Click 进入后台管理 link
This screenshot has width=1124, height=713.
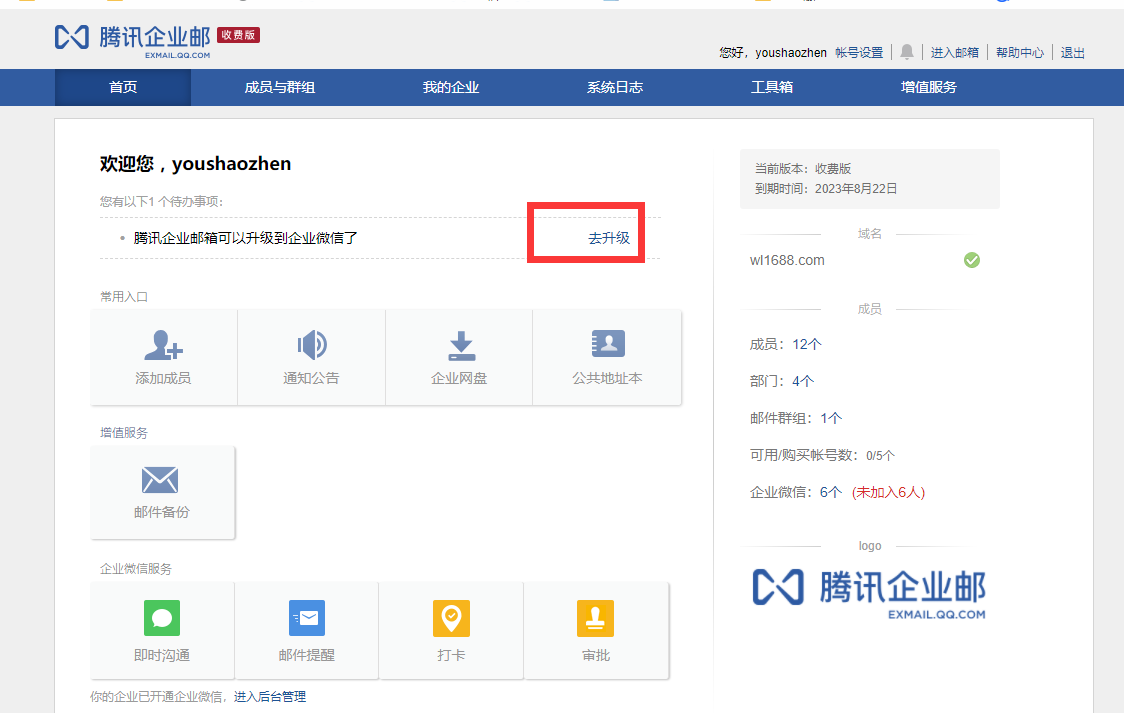pyautogui.click(x=270, y=697)
